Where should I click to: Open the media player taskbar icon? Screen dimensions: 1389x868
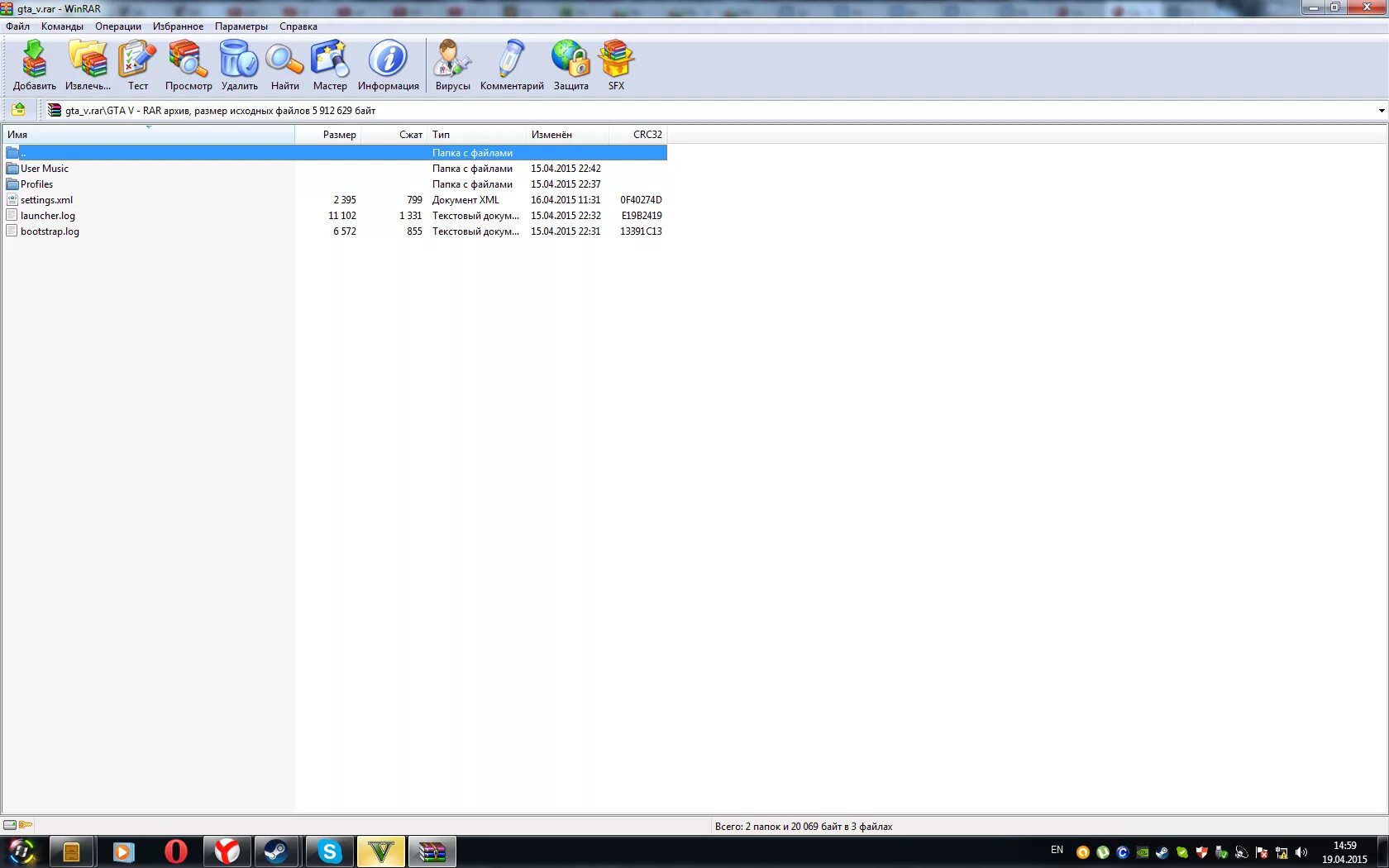pyautogui.click(x=124, y=851)
